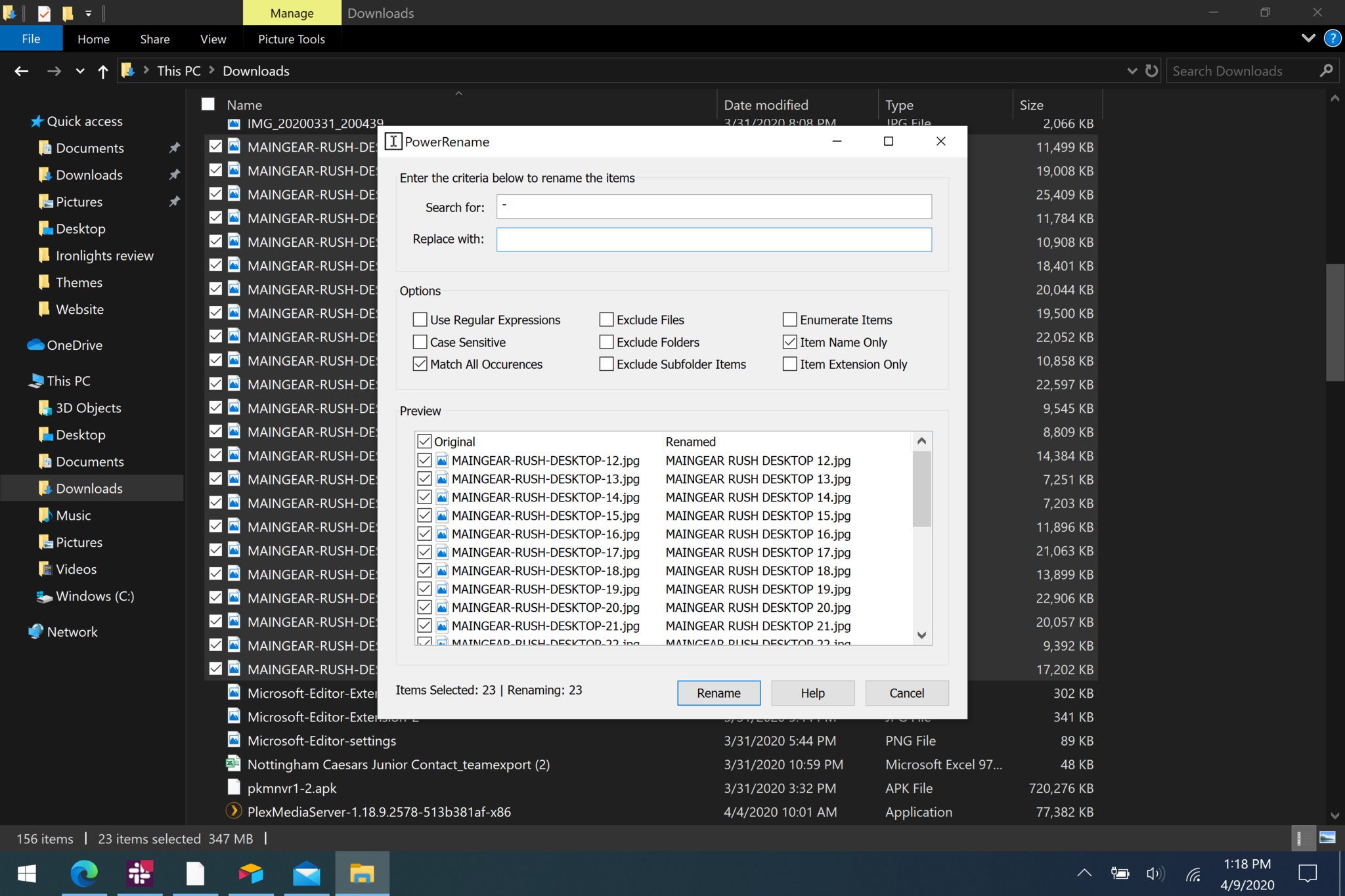Expand the address bar history dropdown
The image size is (1345, 896).
[1132, 71]
